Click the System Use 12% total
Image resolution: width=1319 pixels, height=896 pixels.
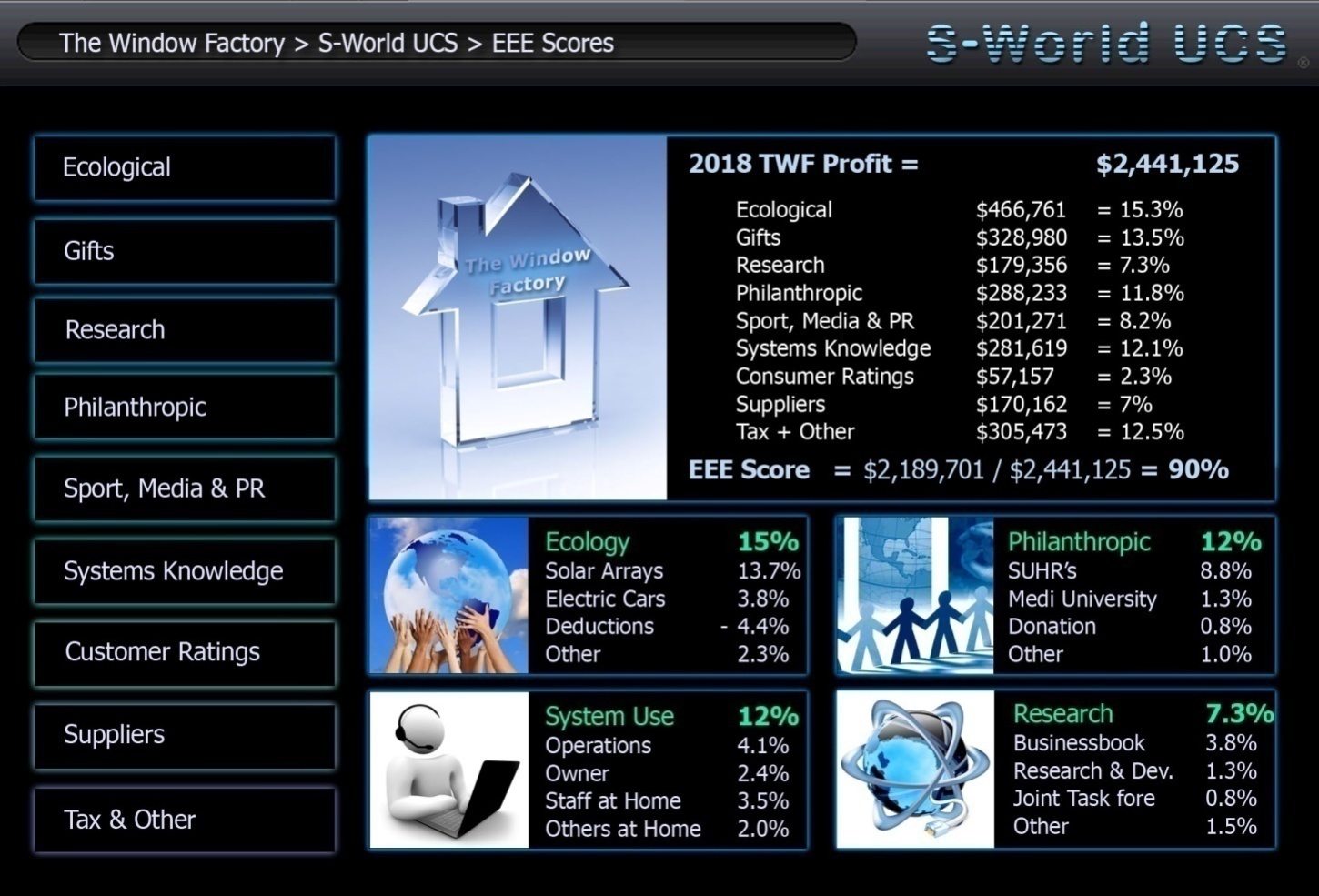click(x=768, y=717)
